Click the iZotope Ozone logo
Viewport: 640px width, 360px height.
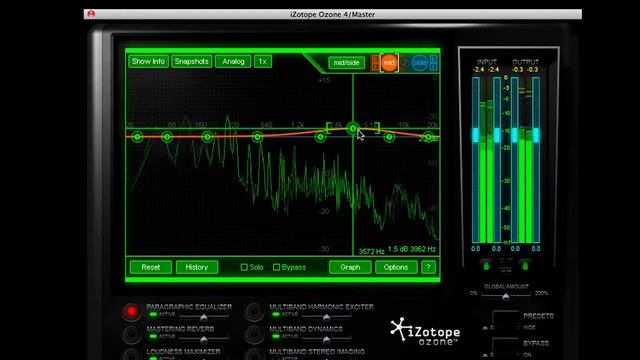pos(425,331)
